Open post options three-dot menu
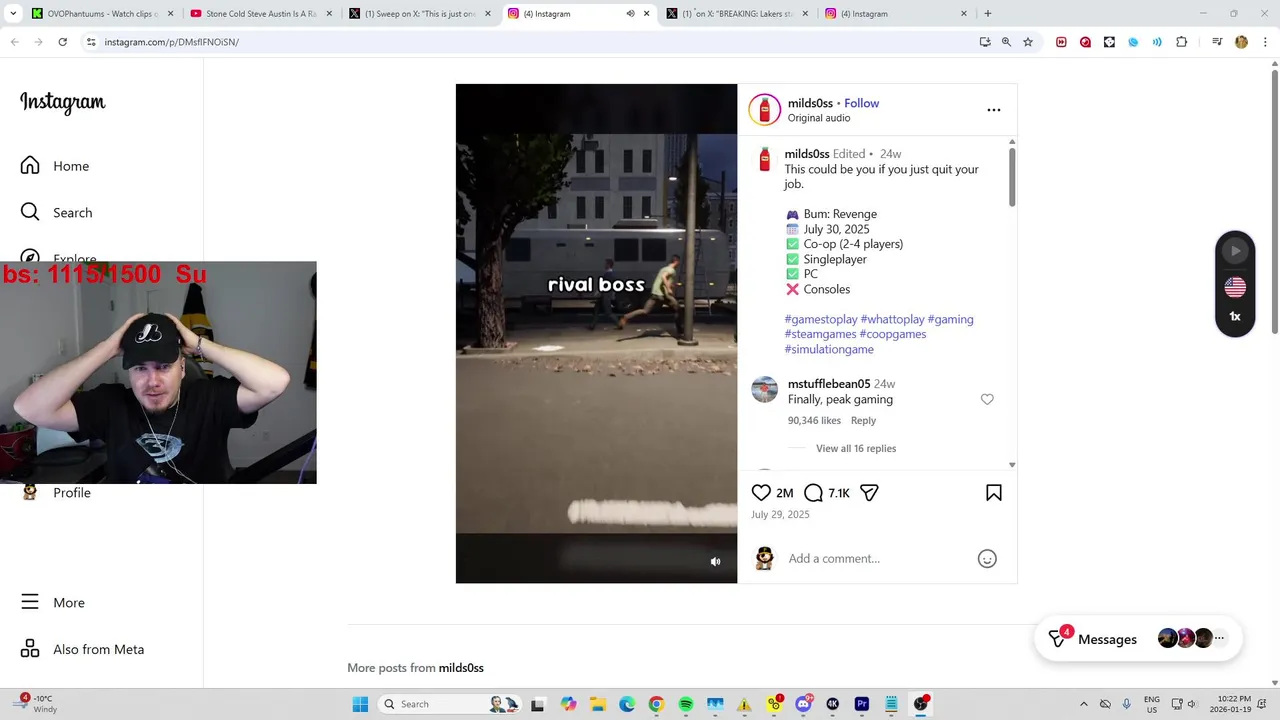 (993, 110)
